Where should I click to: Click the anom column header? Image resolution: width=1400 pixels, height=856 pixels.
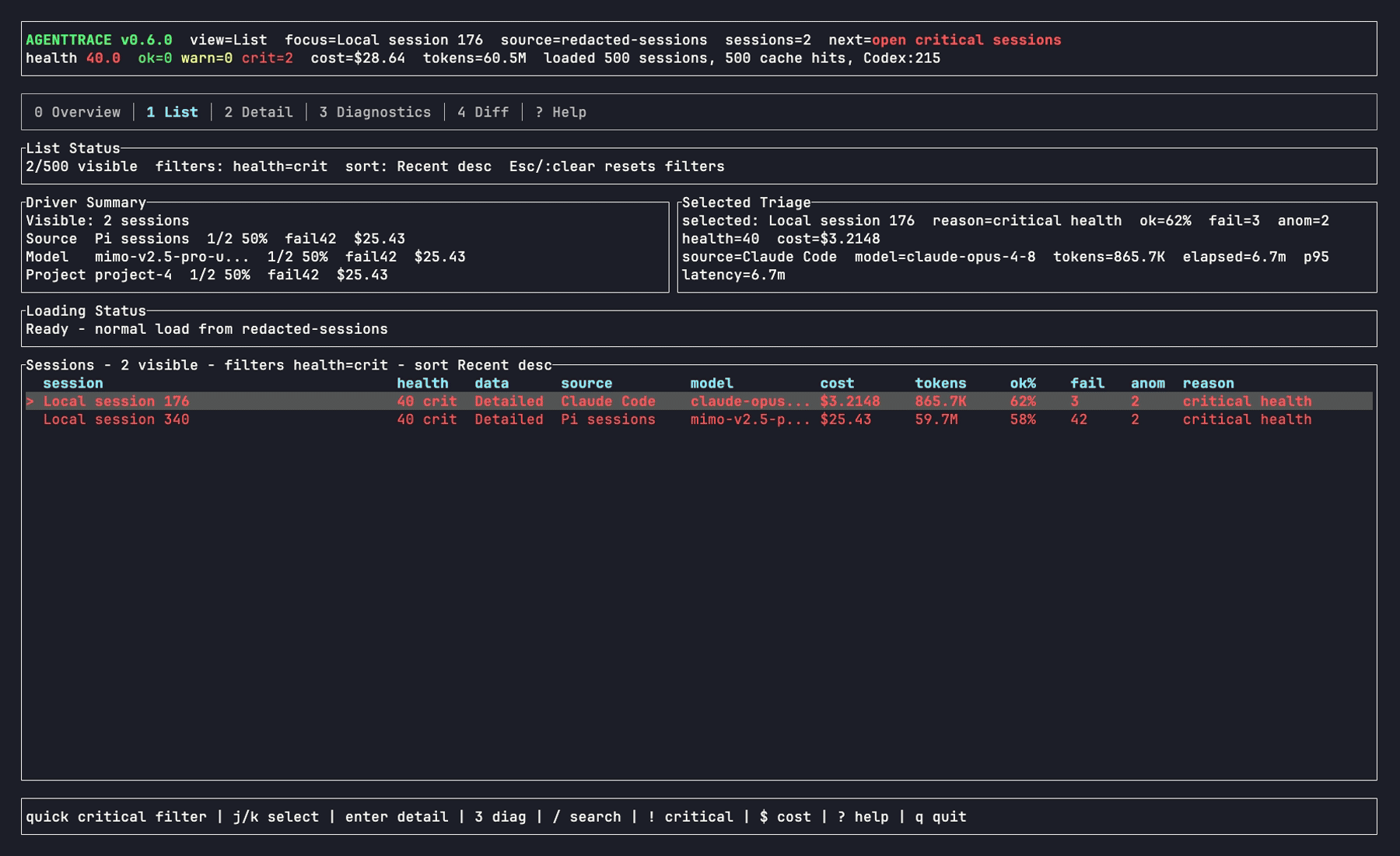pyautogui.click(x=1148, y=384)
